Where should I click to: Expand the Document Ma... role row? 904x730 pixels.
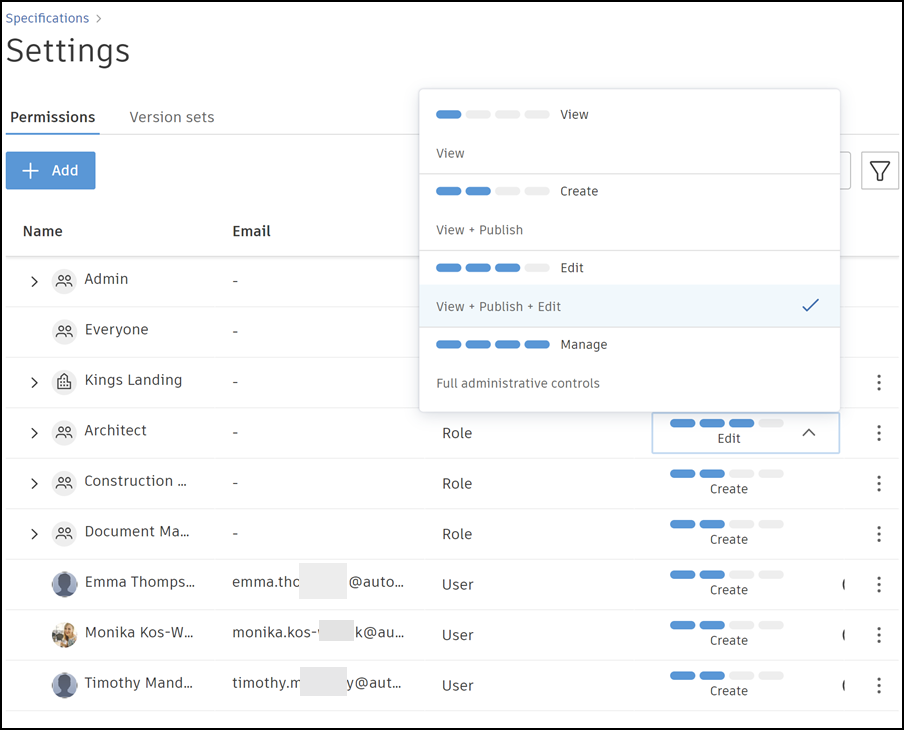click(34, 534)
